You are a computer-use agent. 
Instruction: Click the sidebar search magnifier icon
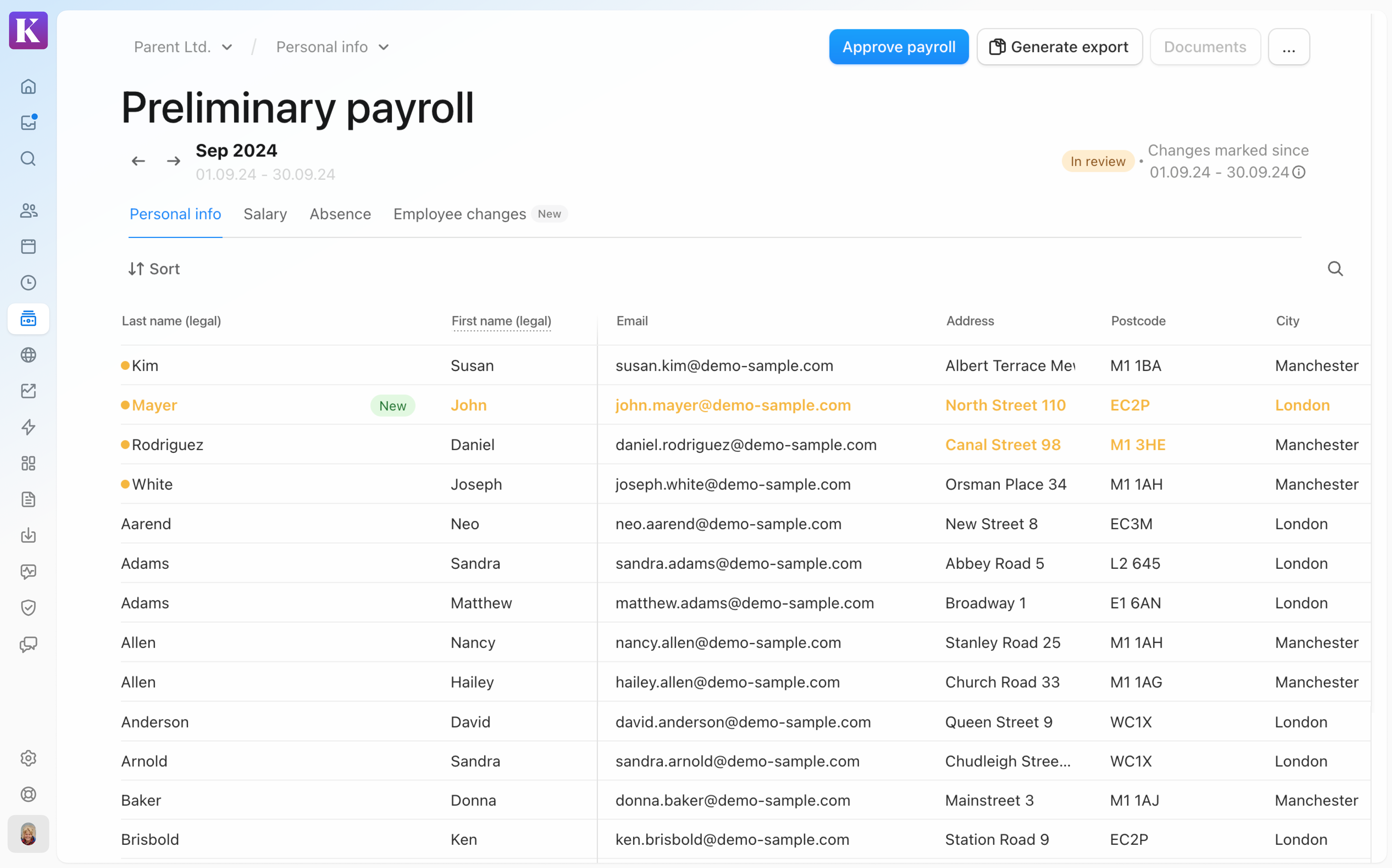28,158
